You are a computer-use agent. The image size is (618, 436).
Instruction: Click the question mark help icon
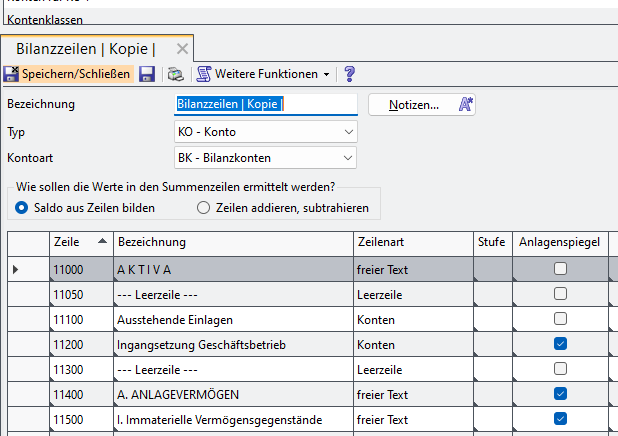click(x=350, y=74)
